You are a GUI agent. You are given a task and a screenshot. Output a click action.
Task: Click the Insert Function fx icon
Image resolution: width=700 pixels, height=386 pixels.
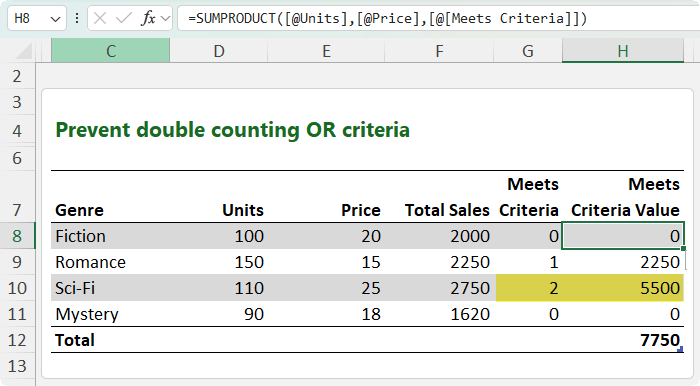pyautogui.click(x=148, y=18)
